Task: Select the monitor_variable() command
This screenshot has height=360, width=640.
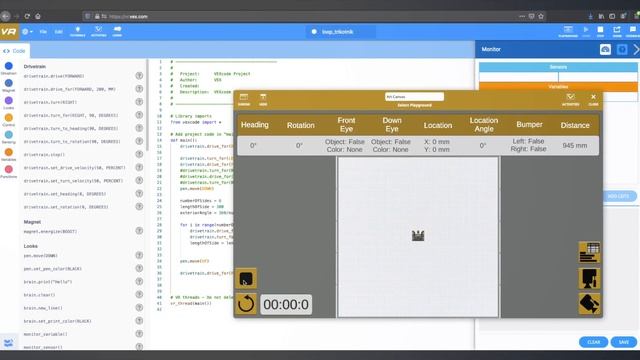Action: [x=45, y=334]
